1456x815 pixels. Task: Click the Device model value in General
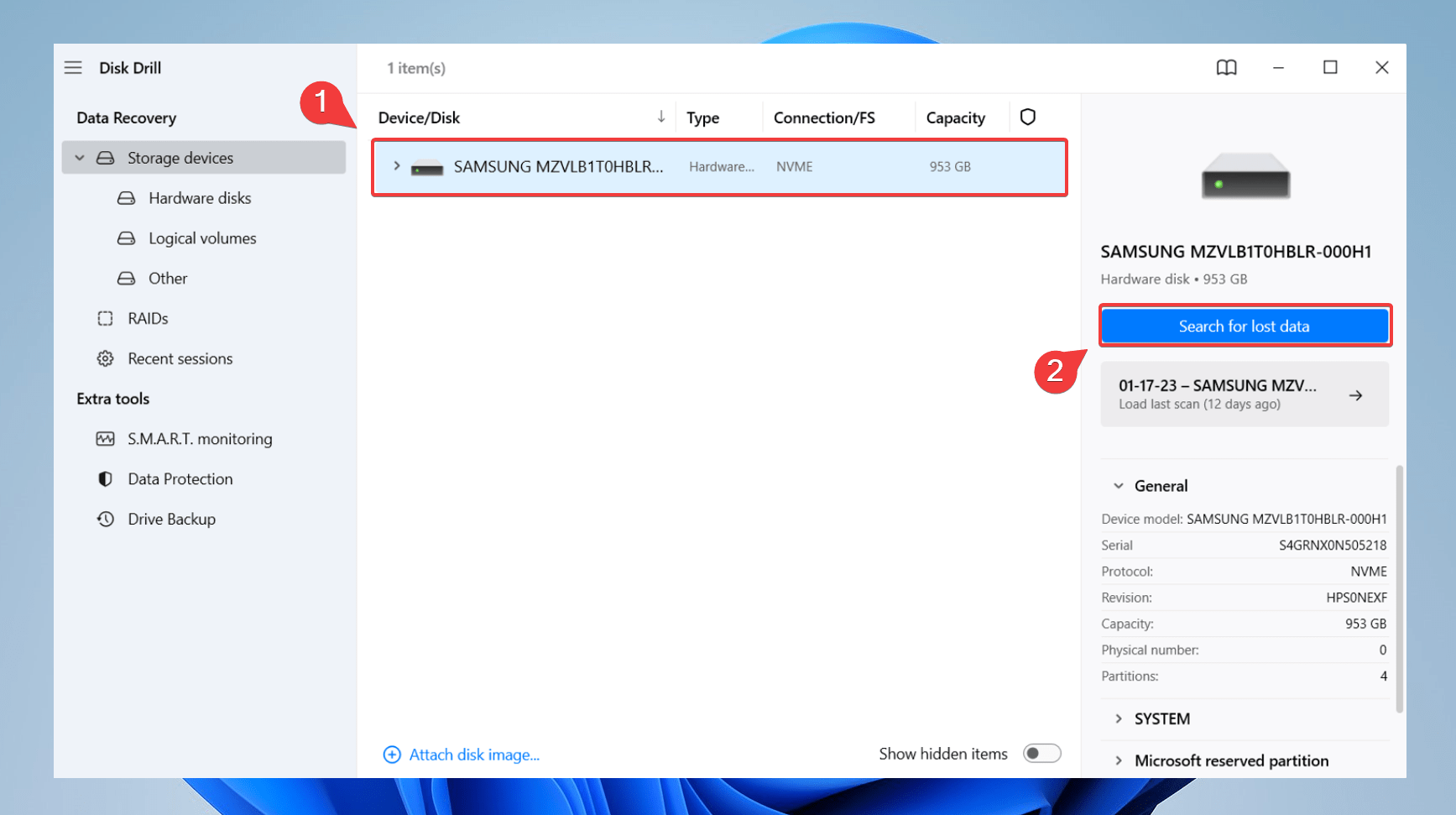coord(1286,519)
